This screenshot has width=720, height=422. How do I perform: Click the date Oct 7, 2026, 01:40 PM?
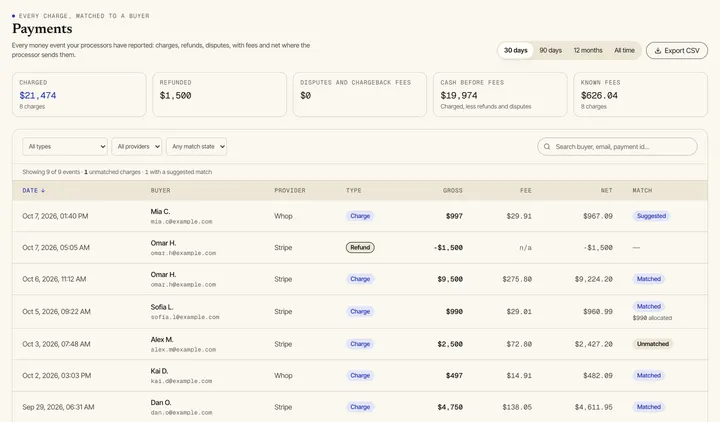point(55,216)
